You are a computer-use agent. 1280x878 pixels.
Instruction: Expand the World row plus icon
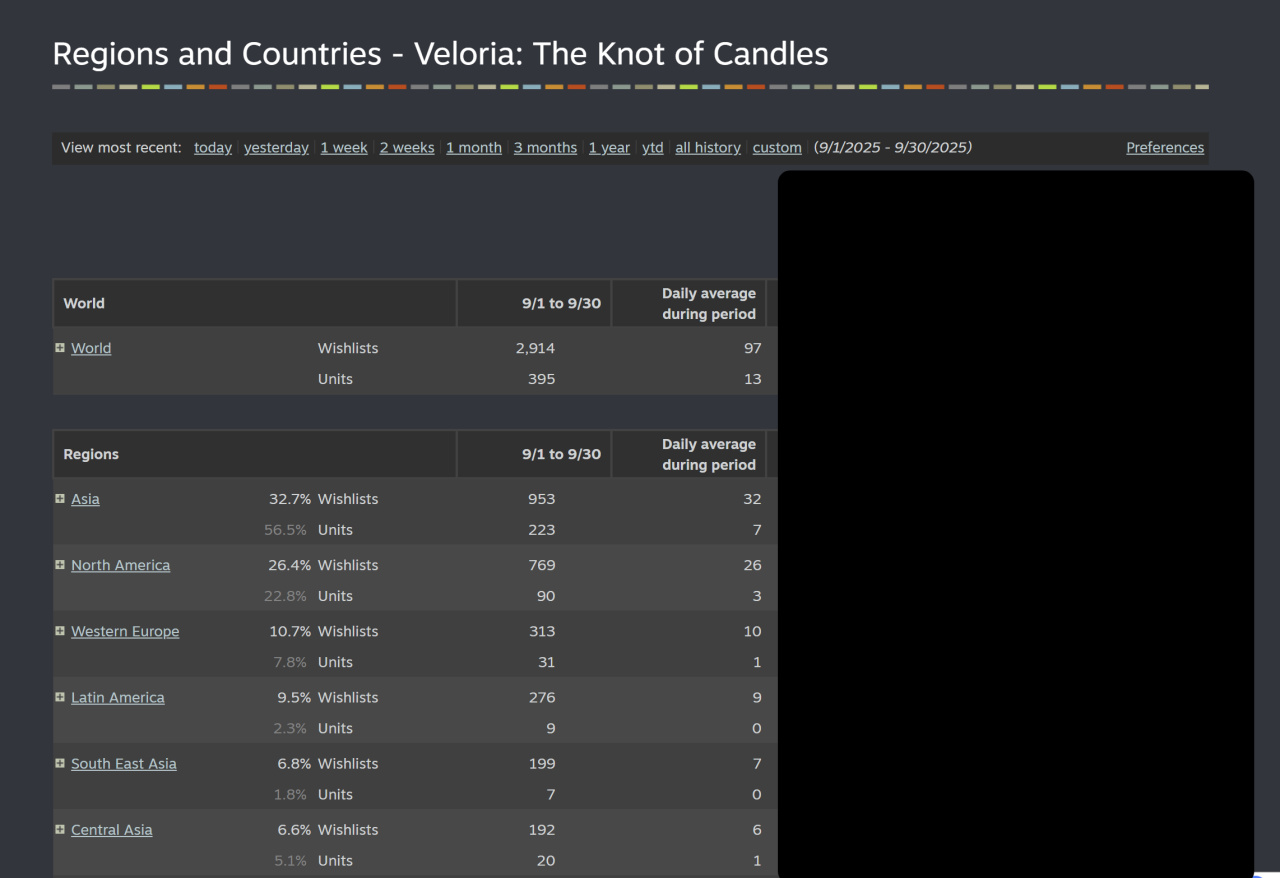(60, 348)
